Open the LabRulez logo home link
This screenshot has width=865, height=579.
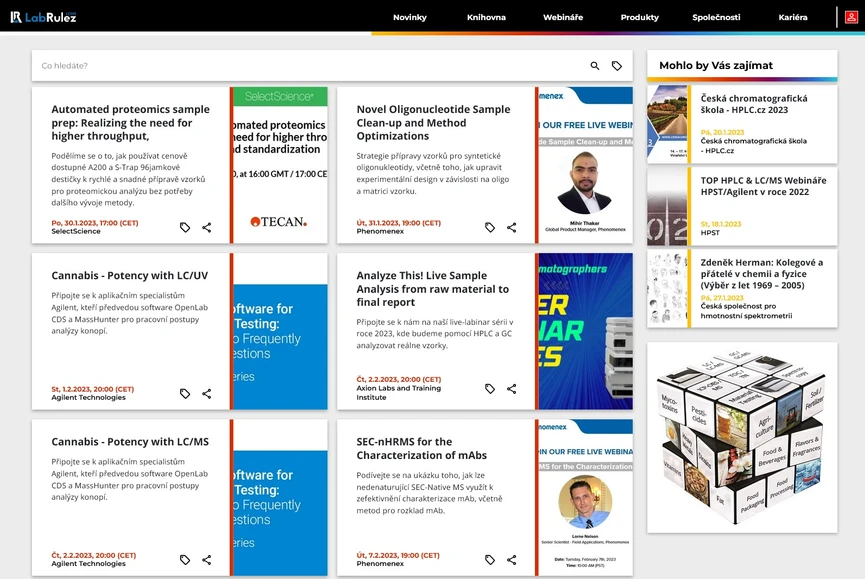(x=43, y=17)
